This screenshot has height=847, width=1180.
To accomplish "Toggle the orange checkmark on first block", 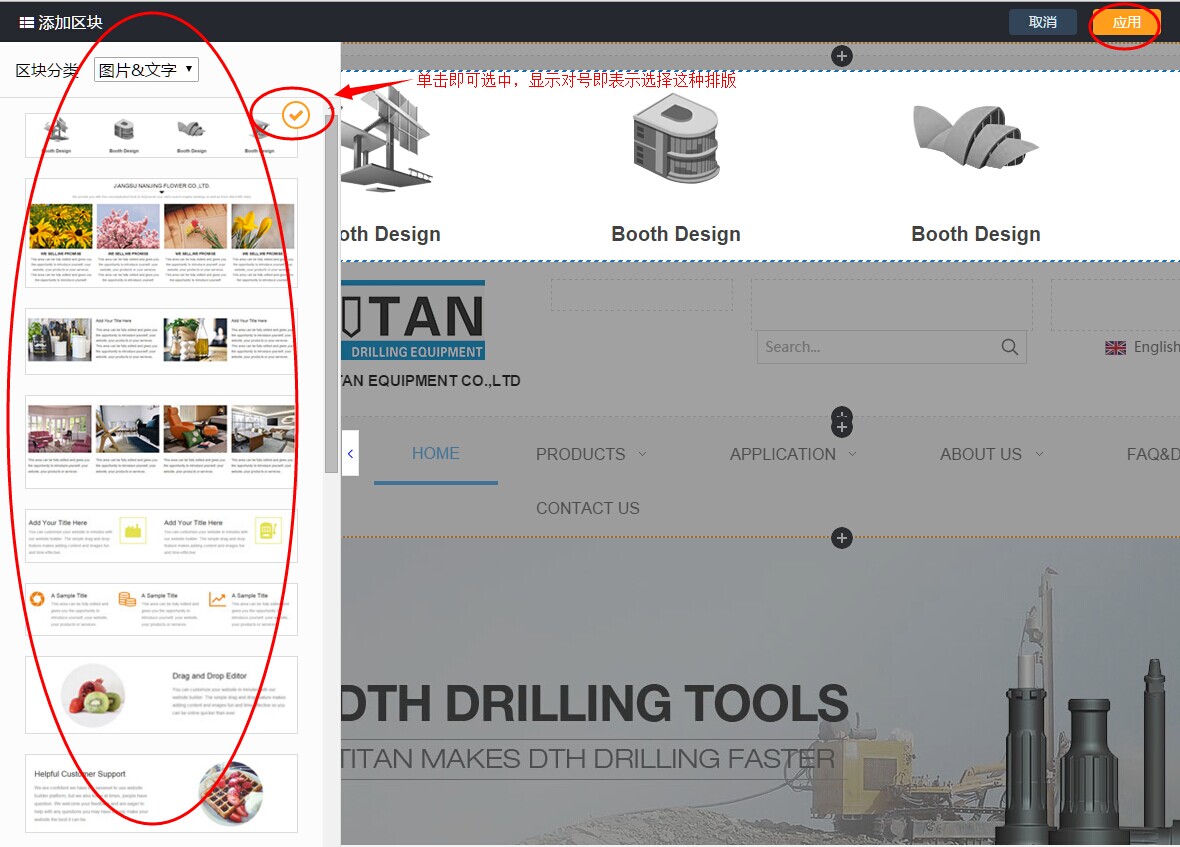I will coord(295,116).
